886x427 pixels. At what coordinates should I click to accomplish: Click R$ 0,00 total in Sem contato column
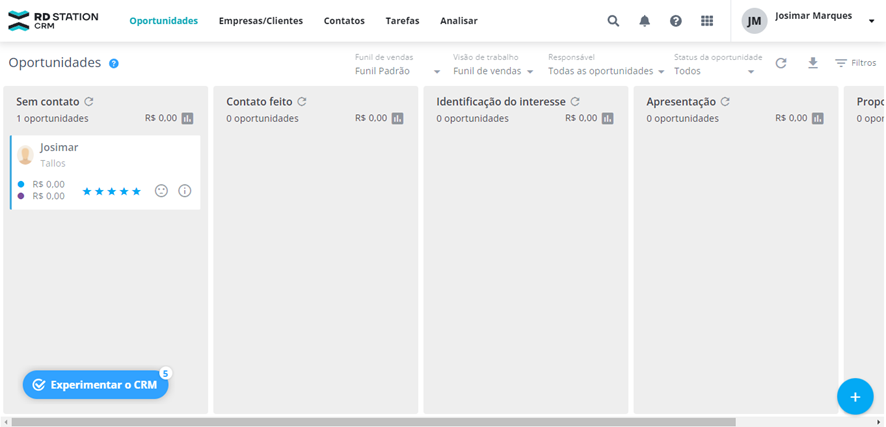161,118
